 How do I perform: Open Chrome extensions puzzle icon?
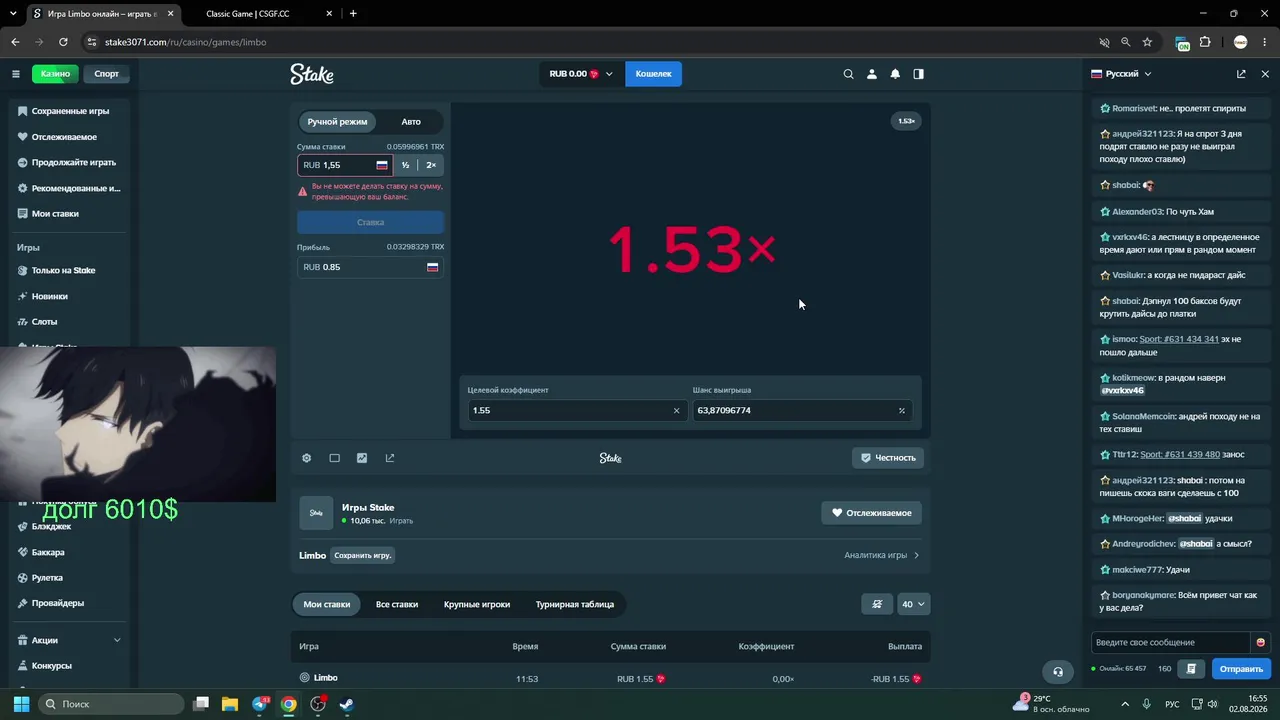1205,42
